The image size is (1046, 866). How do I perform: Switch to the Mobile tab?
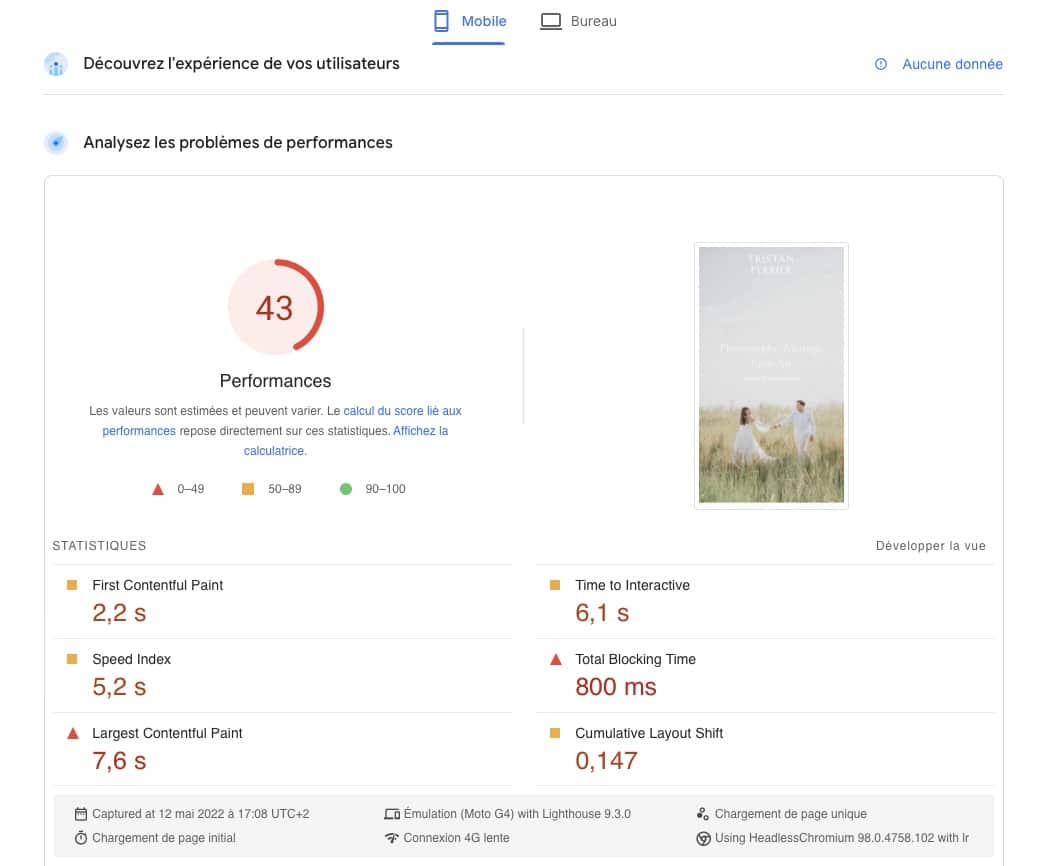469,20
